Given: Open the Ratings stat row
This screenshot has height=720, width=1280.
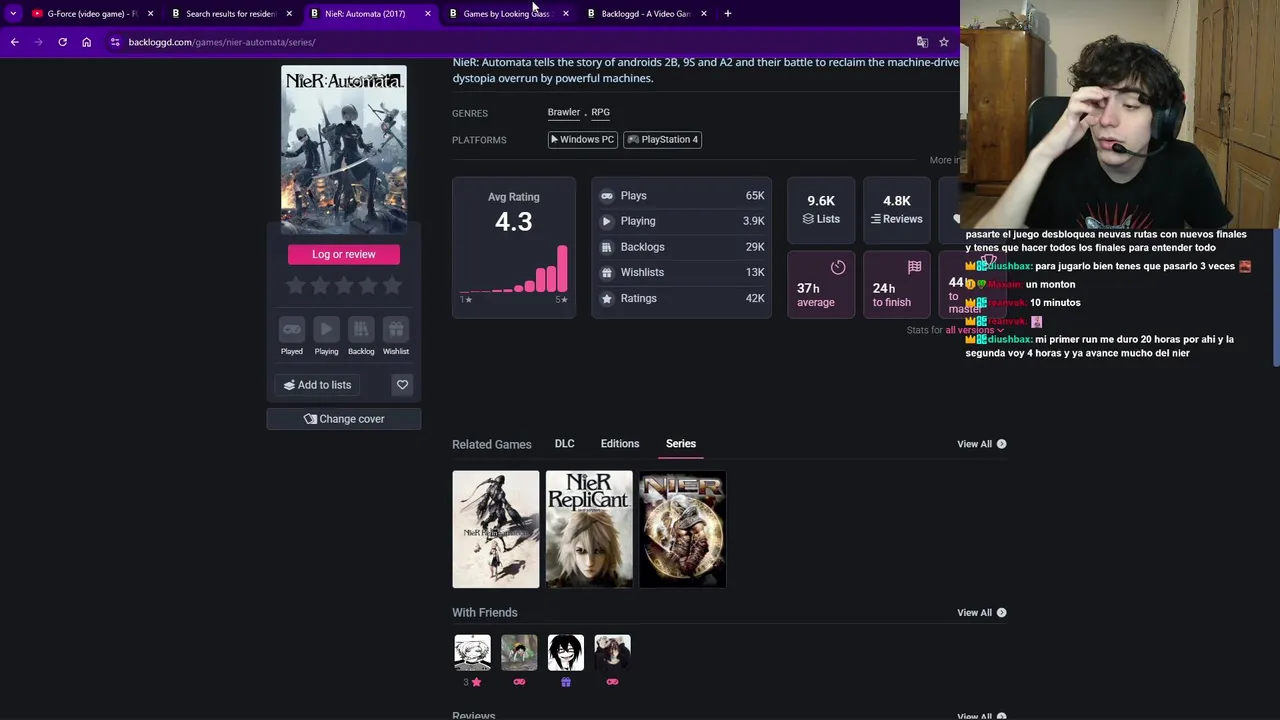Looking at the screenshot, I should (x=682, y=298).
